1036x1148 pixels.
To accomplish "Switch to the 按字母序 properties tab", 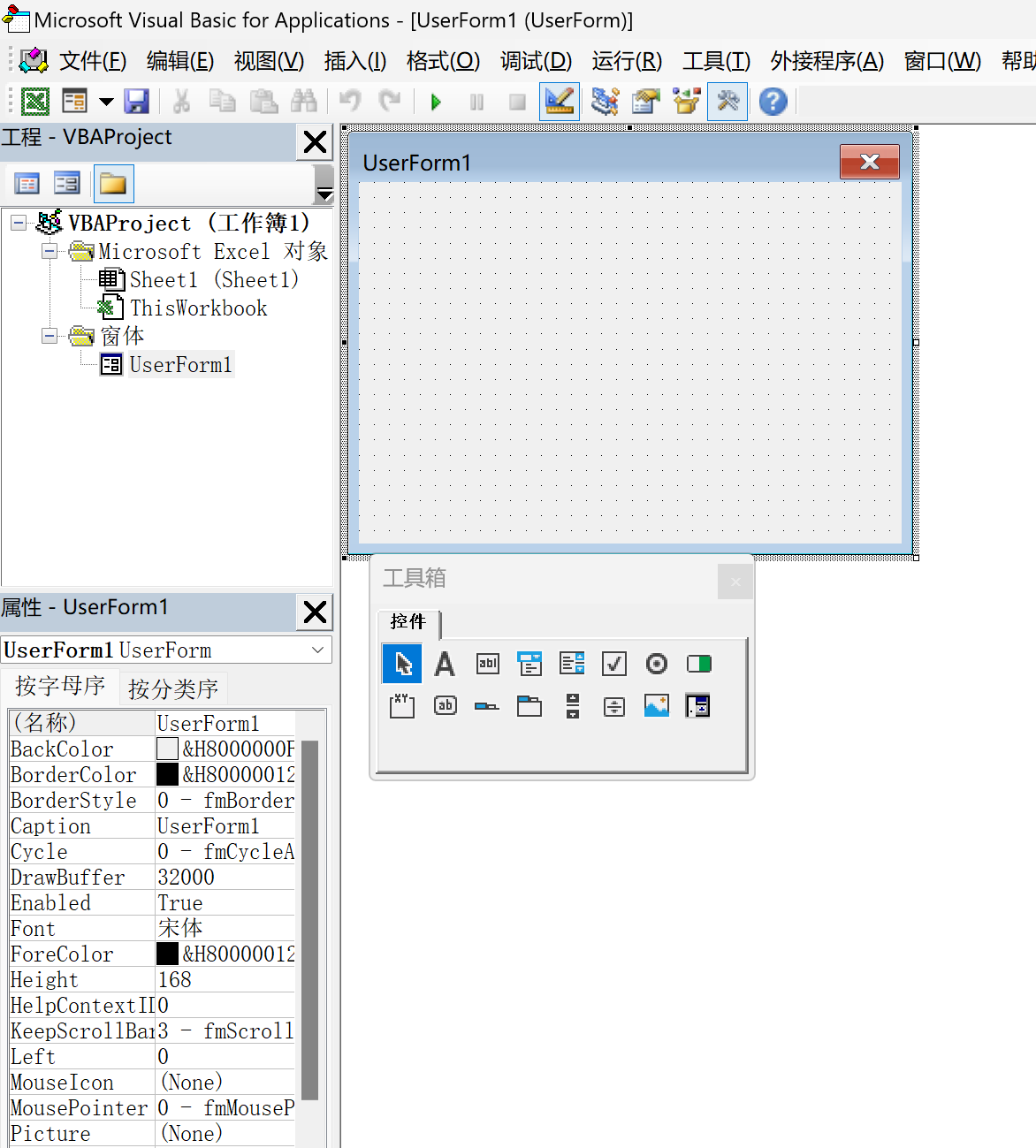I will pos(60,686).
